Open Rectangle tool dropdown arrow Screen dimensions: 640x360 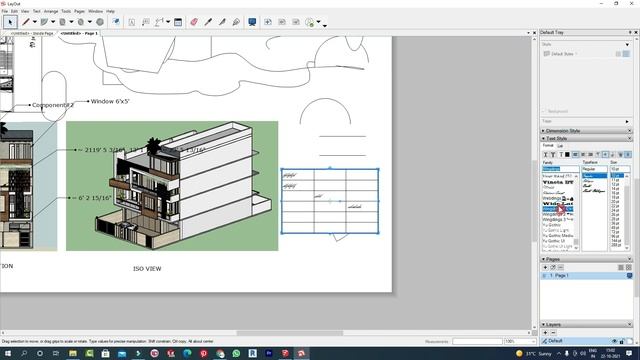[71, 22]
